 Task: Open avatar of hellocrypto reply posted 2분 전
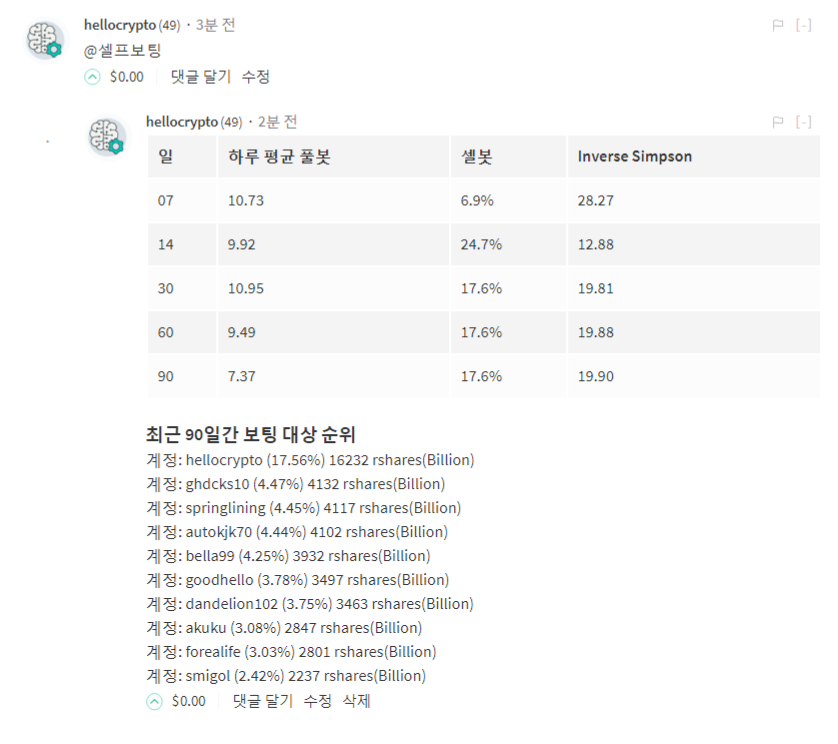point(107,137)
